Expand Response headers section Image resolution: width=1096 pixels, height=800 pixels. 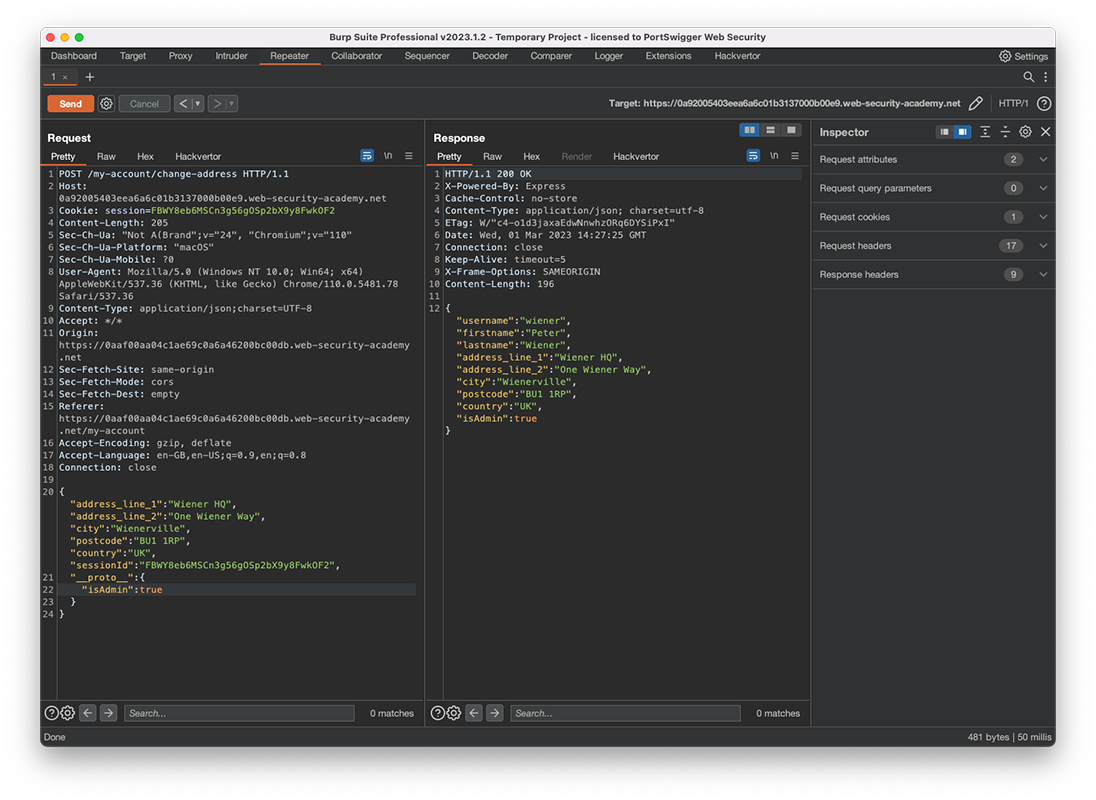click(x=935, y=275)
